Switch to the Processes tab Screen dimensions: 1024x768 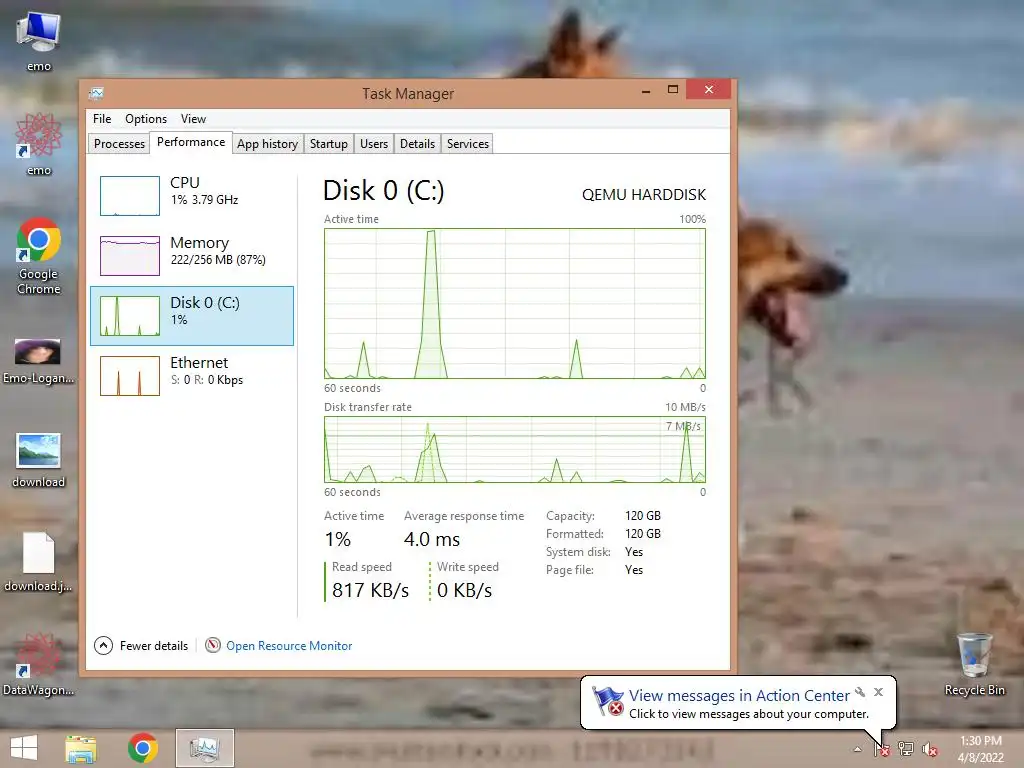119,144
